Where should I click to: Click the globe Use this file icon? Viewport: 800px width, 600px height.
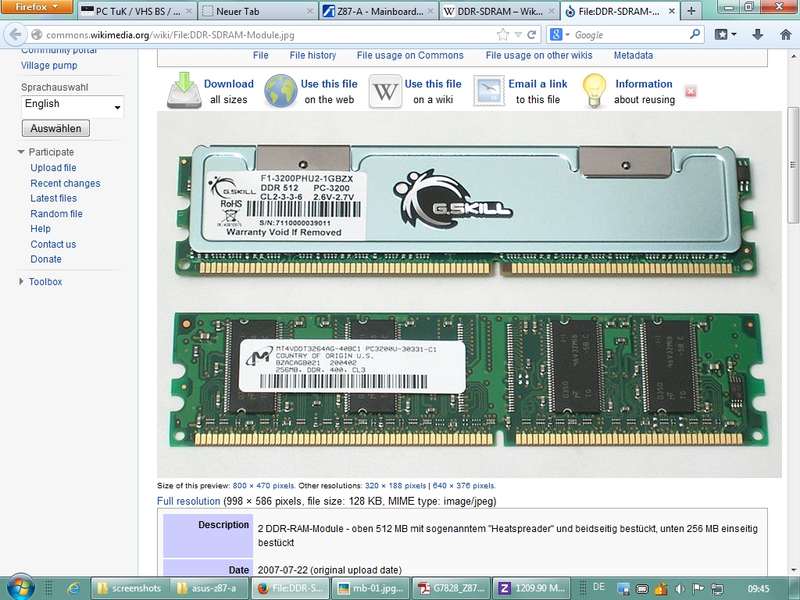[281, 90]
